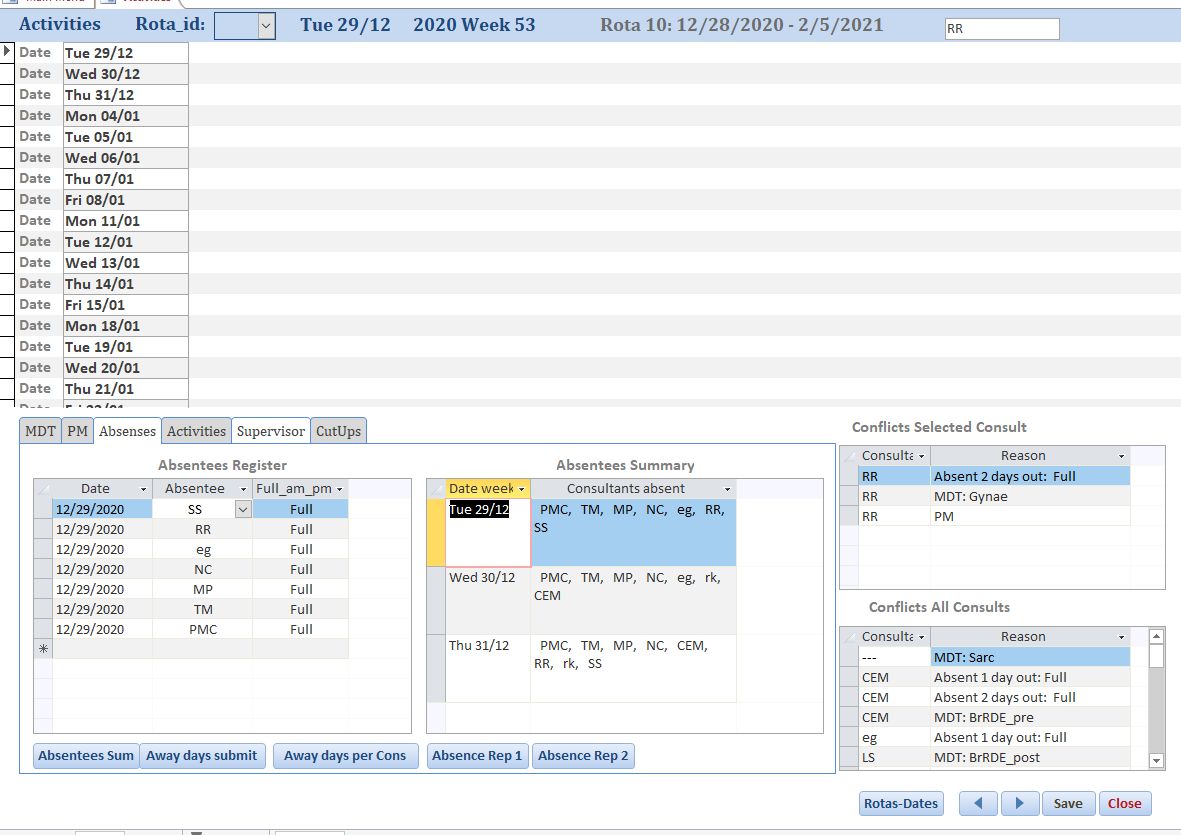Click the Absentees Sum button
This screenshot has width=1181, height=835.
[x=85, y=756]
